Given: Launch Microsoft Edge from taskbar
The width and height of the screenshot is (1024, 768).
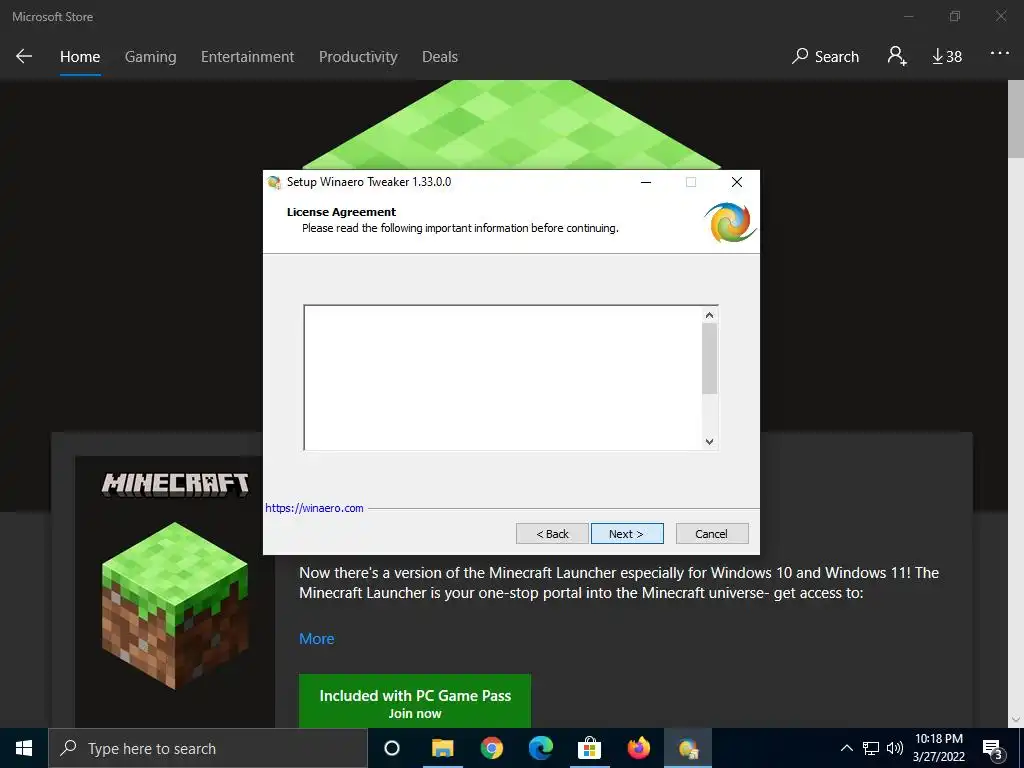Looking at the screenshot, I should coord(541,748).
